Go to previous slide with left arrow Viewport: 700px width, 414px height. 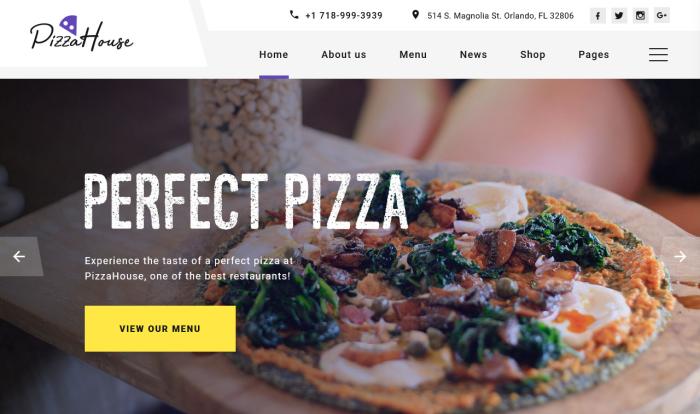point(19,256)
